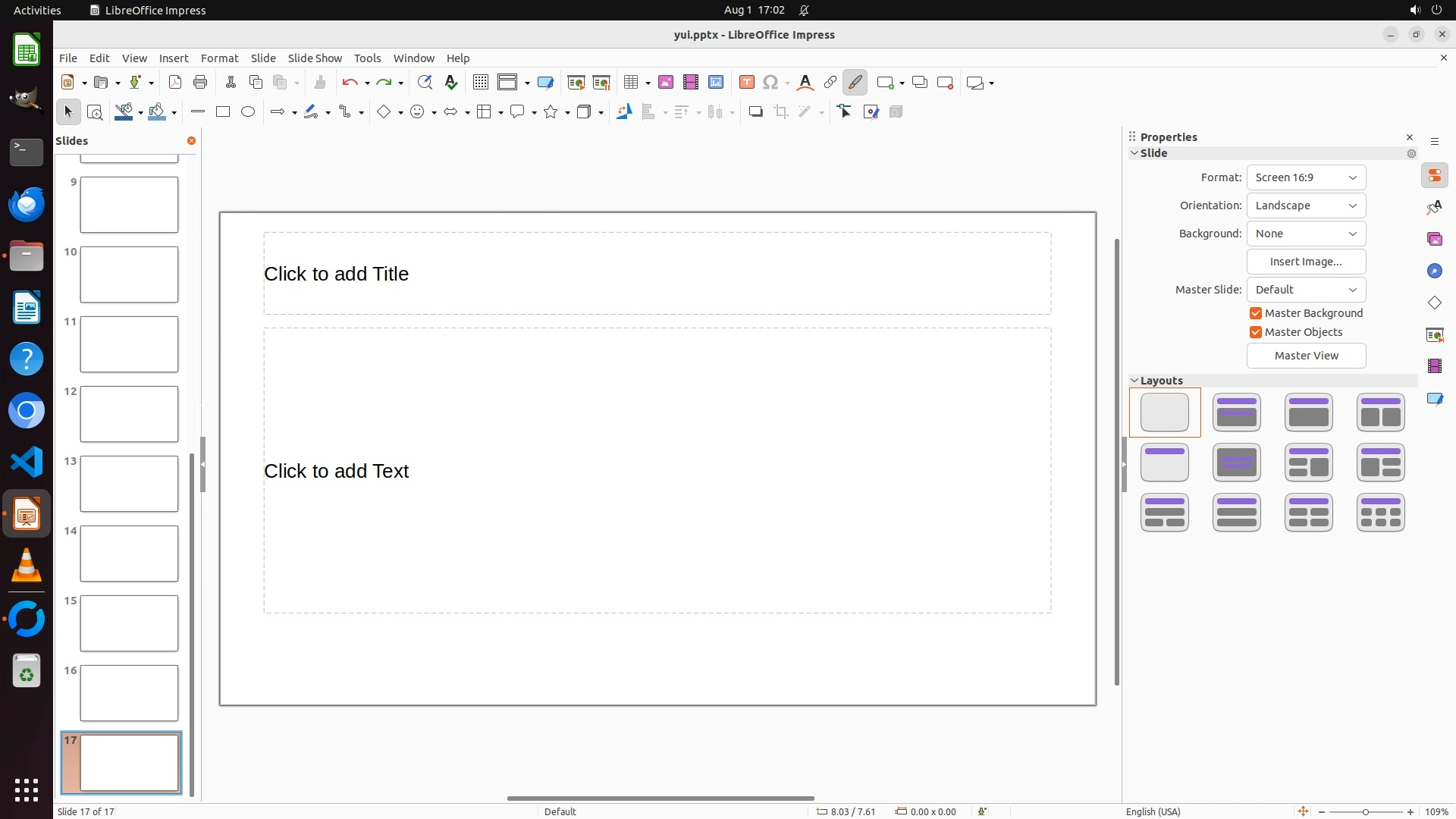Select the Ellipse drawing tool

(248, 112)
